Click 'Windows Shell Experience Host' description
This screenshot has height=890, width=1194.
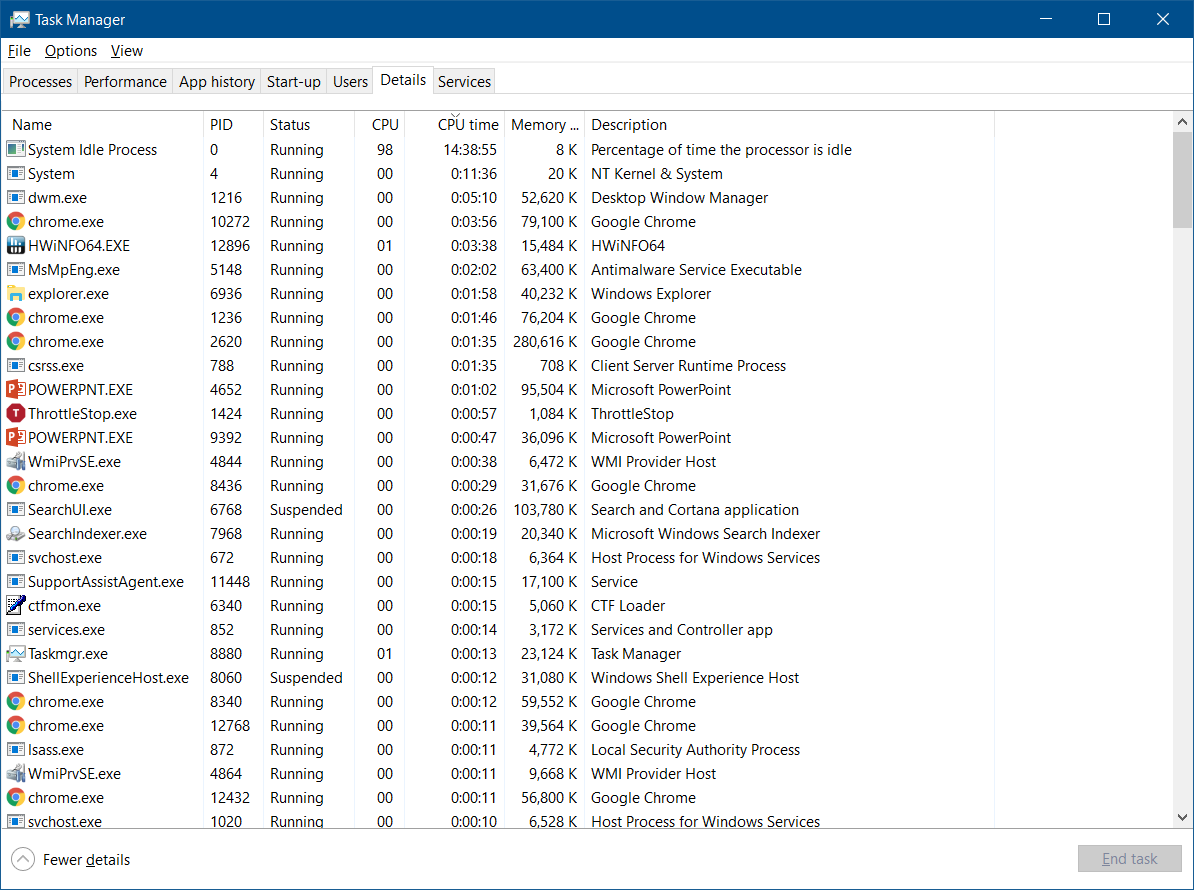[694, 678]
